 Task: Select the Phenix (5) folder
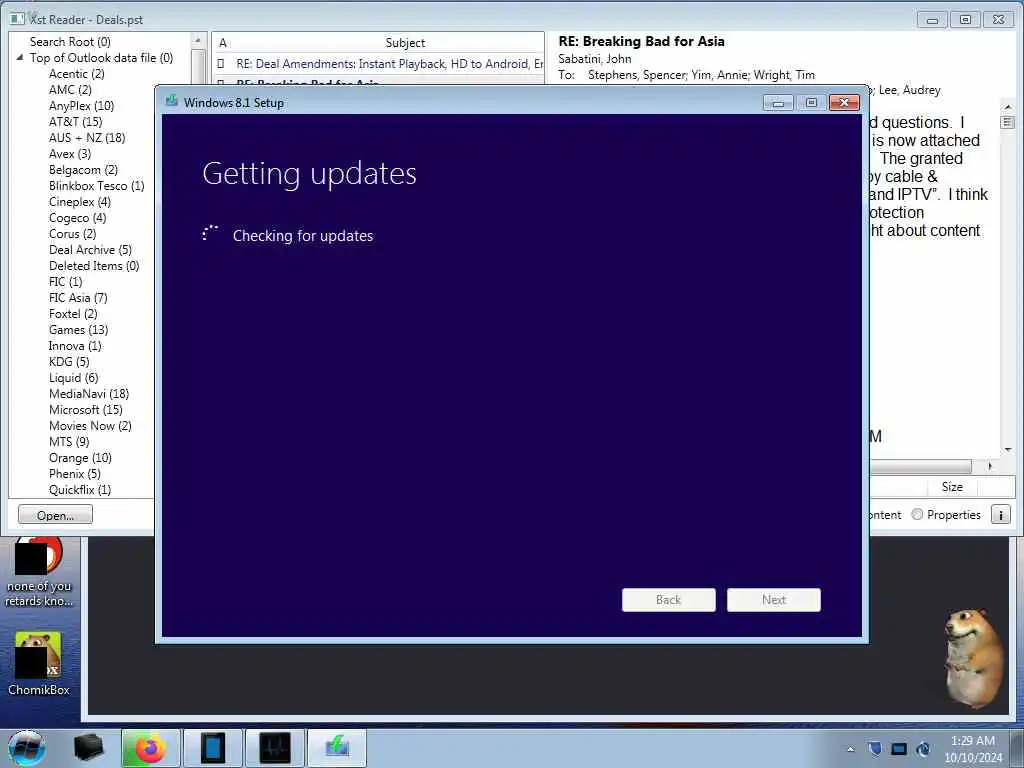[x=74, y=473]
